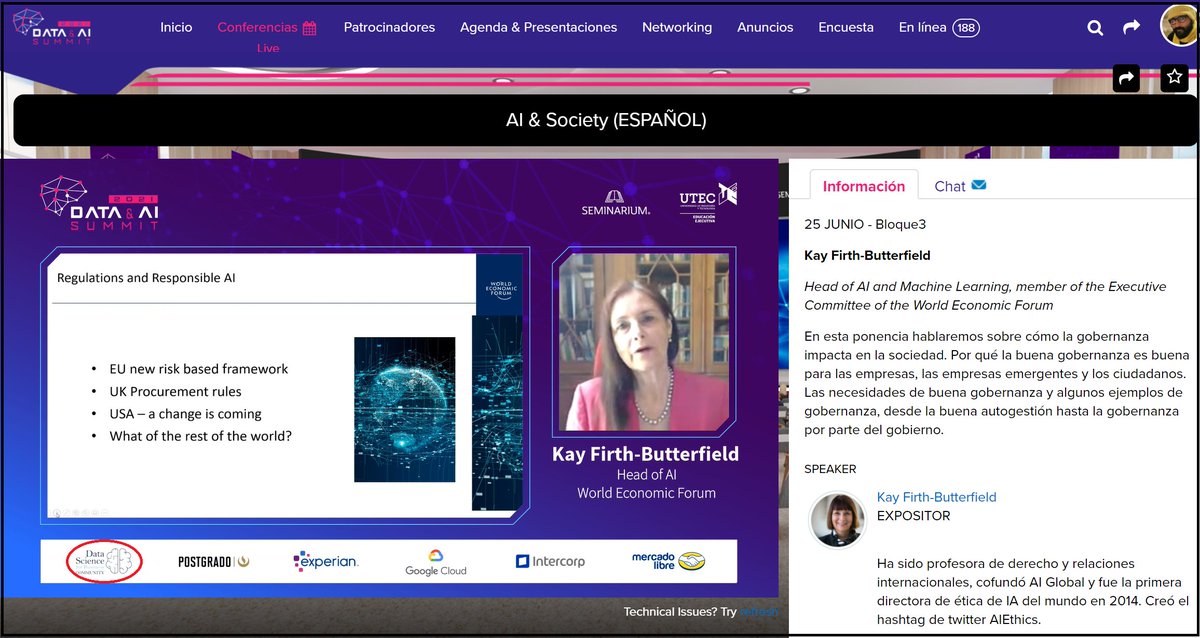This screenshot has width=1200, height=638.
Task: Open your profile picture in the navbar
Action: pos(1176,25)
